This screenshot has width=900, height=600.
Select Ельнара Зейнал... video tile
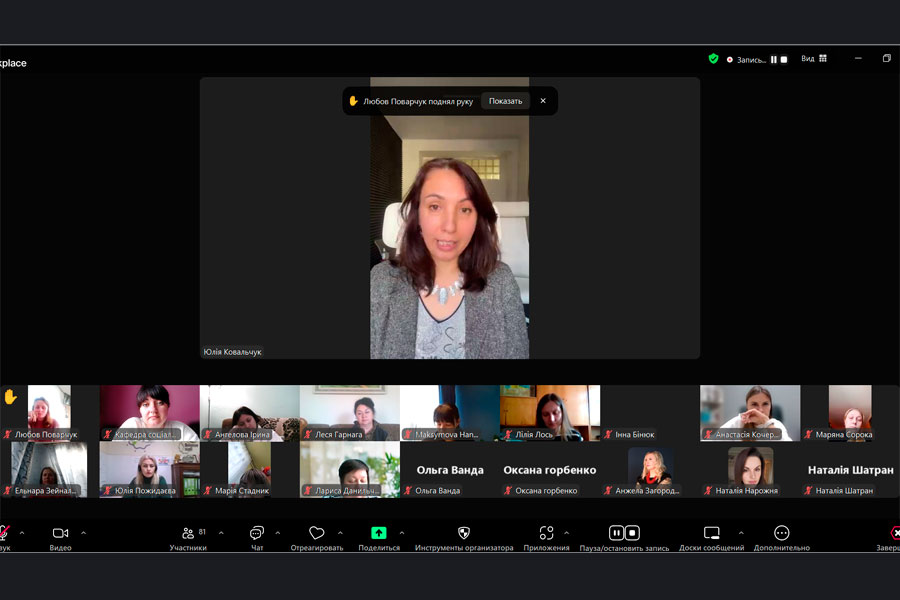point(49,469)
